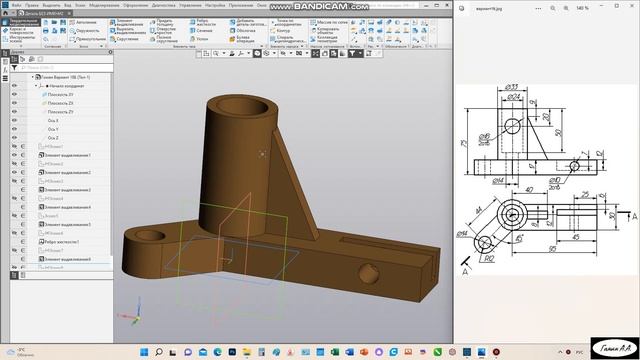Select the Контур tool in the ribbon

(280, 31)
